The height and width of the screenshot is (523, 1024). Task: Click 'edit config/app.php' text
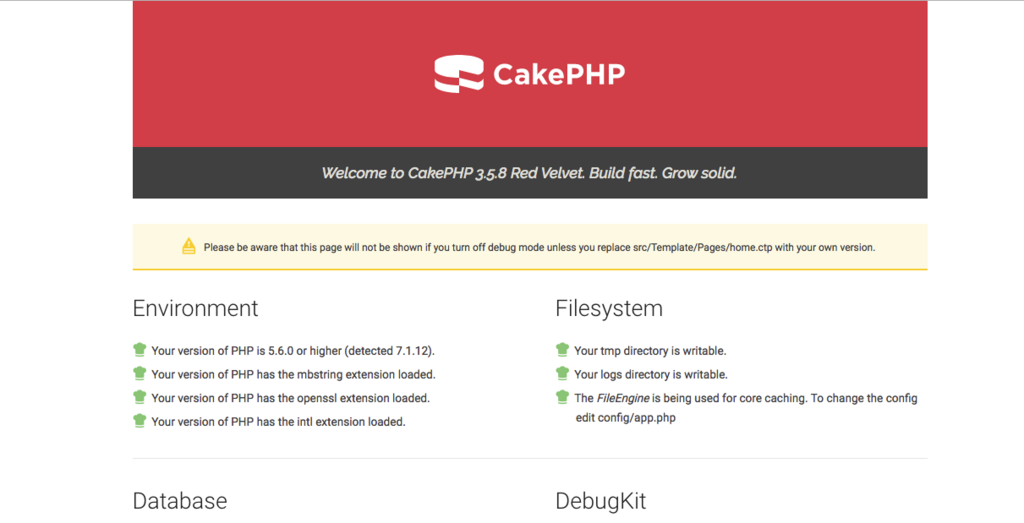pyautogui.click(x=626, y=418)
